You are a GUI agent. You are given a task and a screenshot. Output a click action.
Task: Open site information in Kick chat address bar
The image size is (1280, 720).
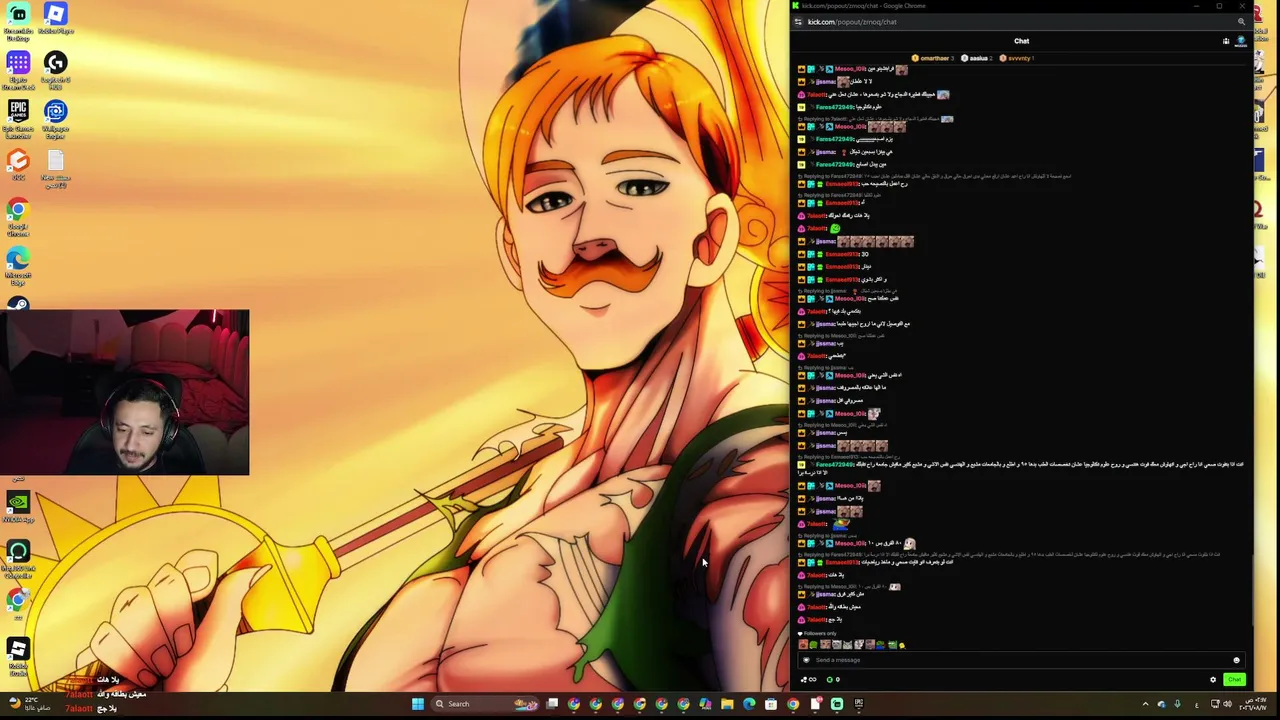pos(798,22)
